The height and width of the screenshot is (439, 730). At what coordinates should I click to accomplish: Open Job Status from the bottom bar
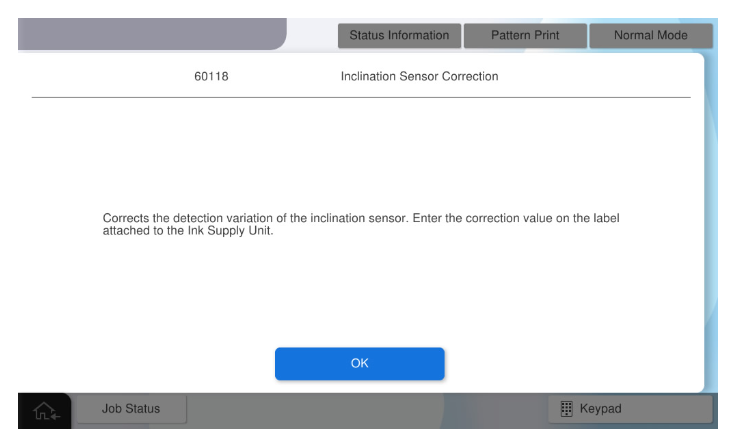pyautogui.click(x=130, y=408)
